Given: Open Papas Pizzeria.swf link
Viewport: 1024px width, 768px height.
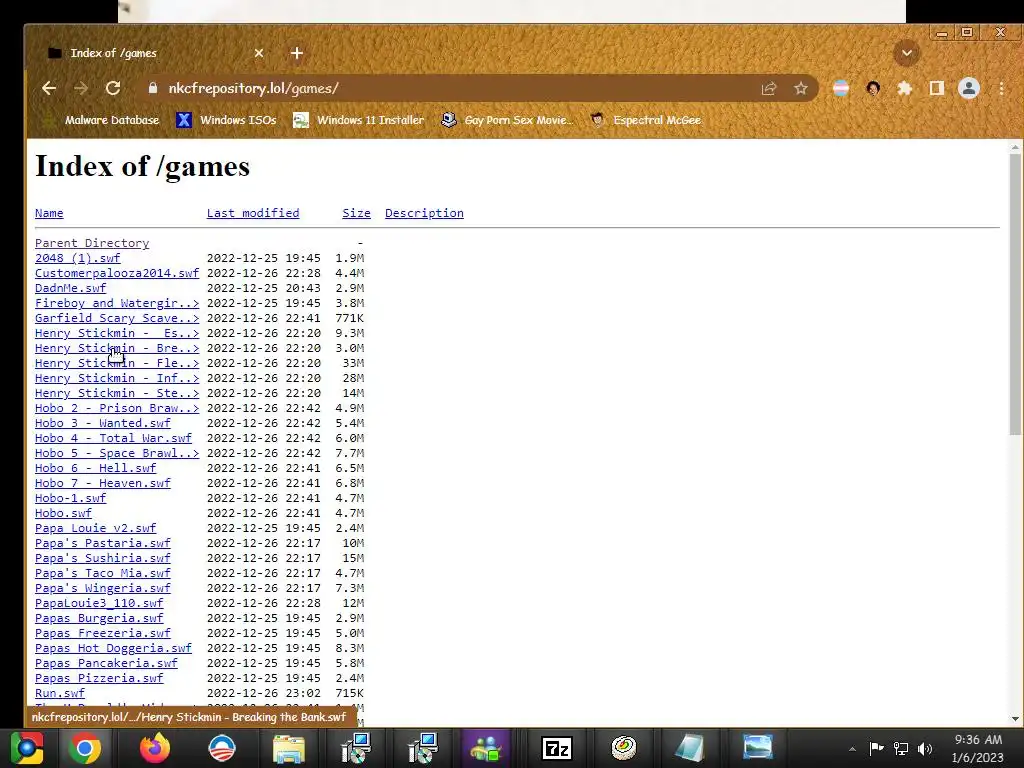Looking at the screenshot, I should point(99,679).
